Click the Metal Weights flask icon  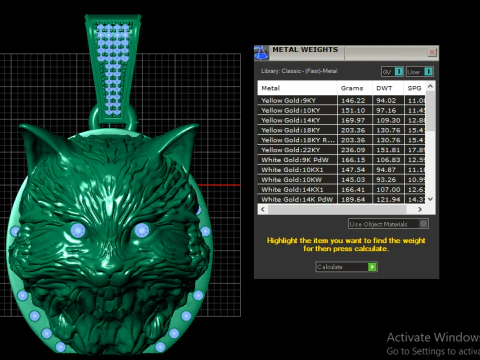point(261,53)
